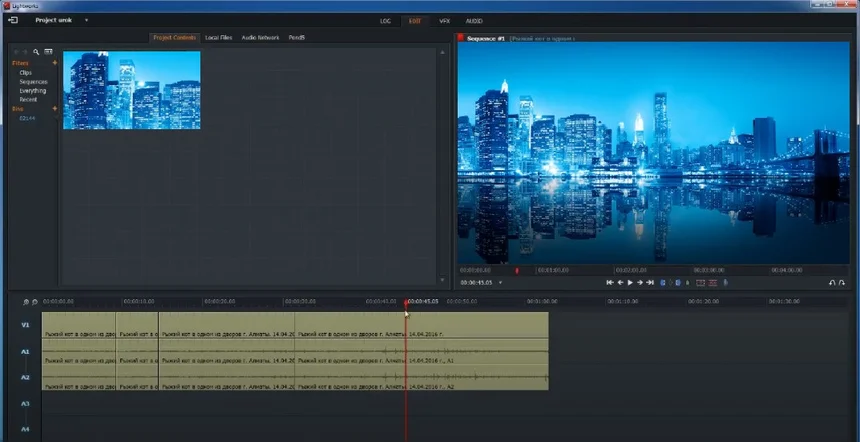Toggle the A4 audio track
This screenshot has height=442, width=860.
tap(25, 429)
